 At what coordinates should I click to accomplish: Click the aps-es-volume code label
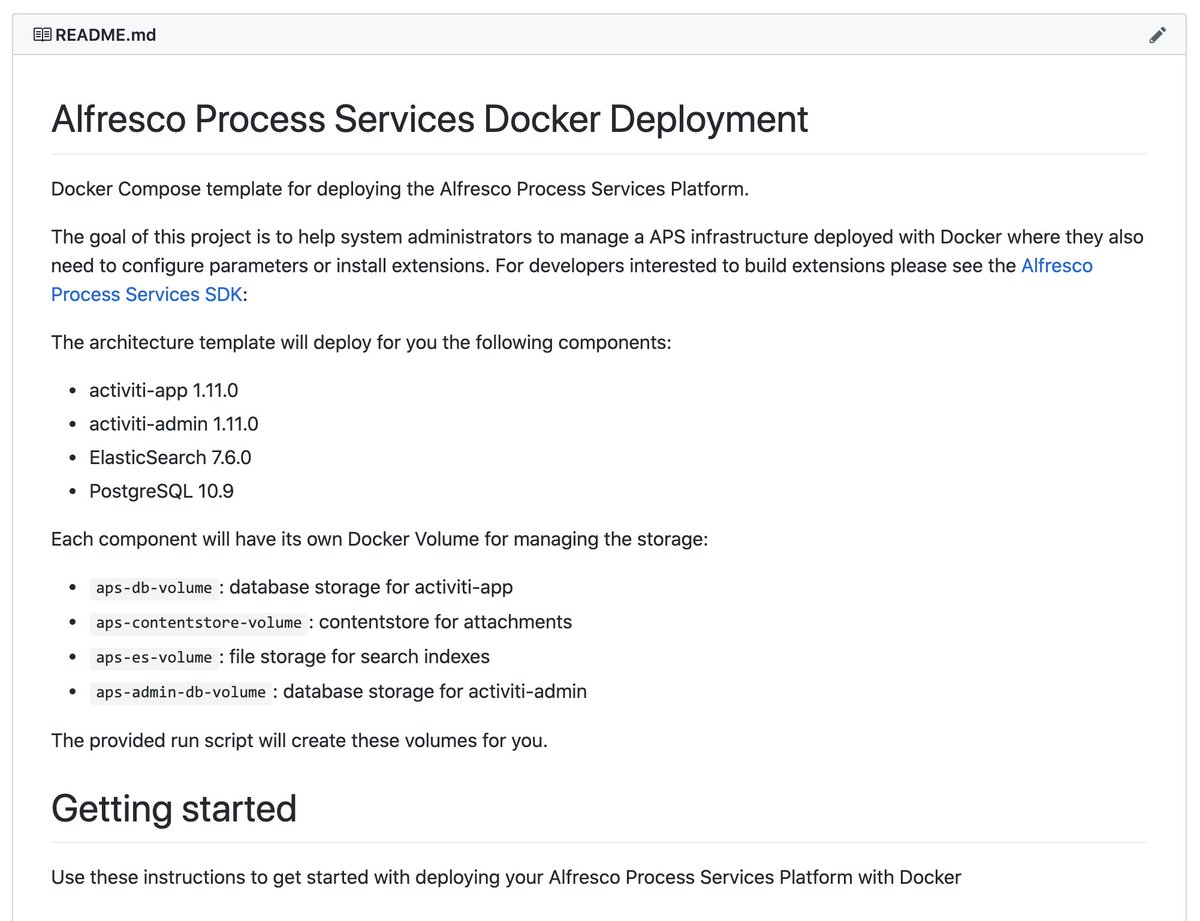point(154,658)
